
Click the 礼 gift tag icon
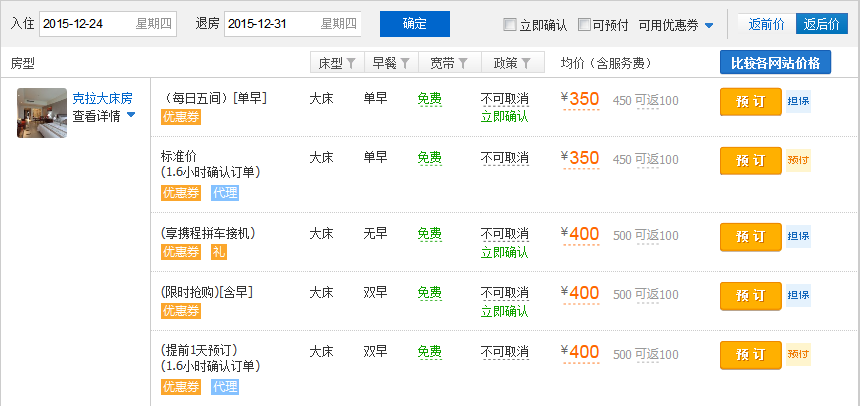click(219, 252)
